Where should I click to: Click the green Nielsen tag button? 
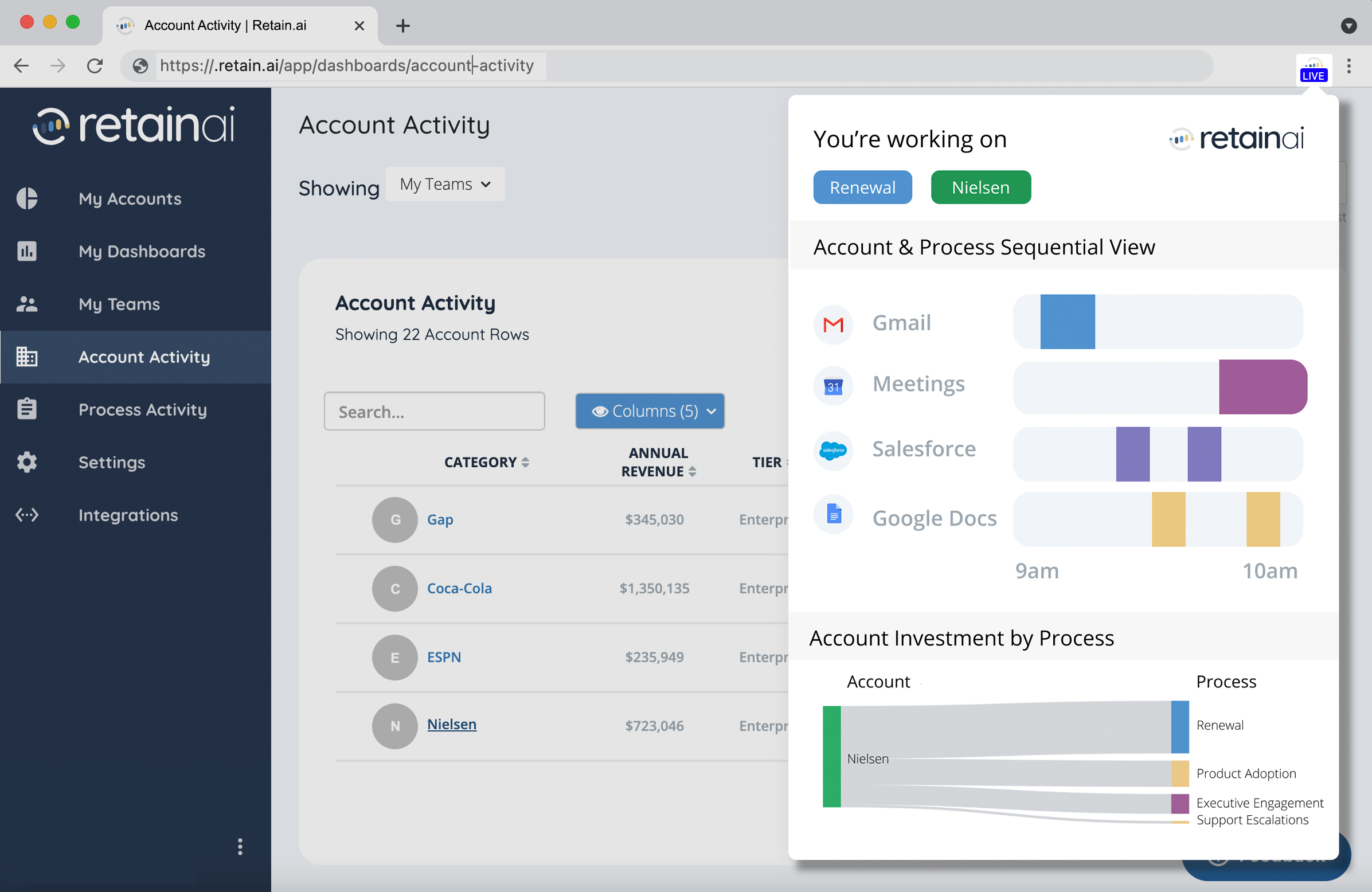point(980,187)
